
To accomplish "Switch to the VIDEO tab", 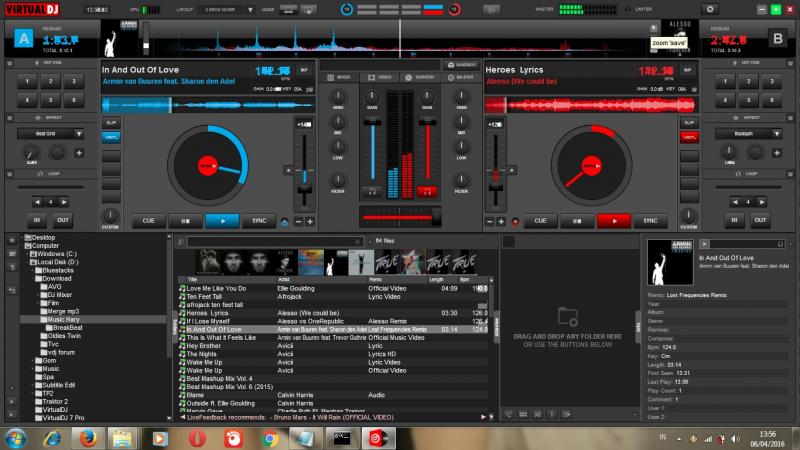I will [380, 77].
